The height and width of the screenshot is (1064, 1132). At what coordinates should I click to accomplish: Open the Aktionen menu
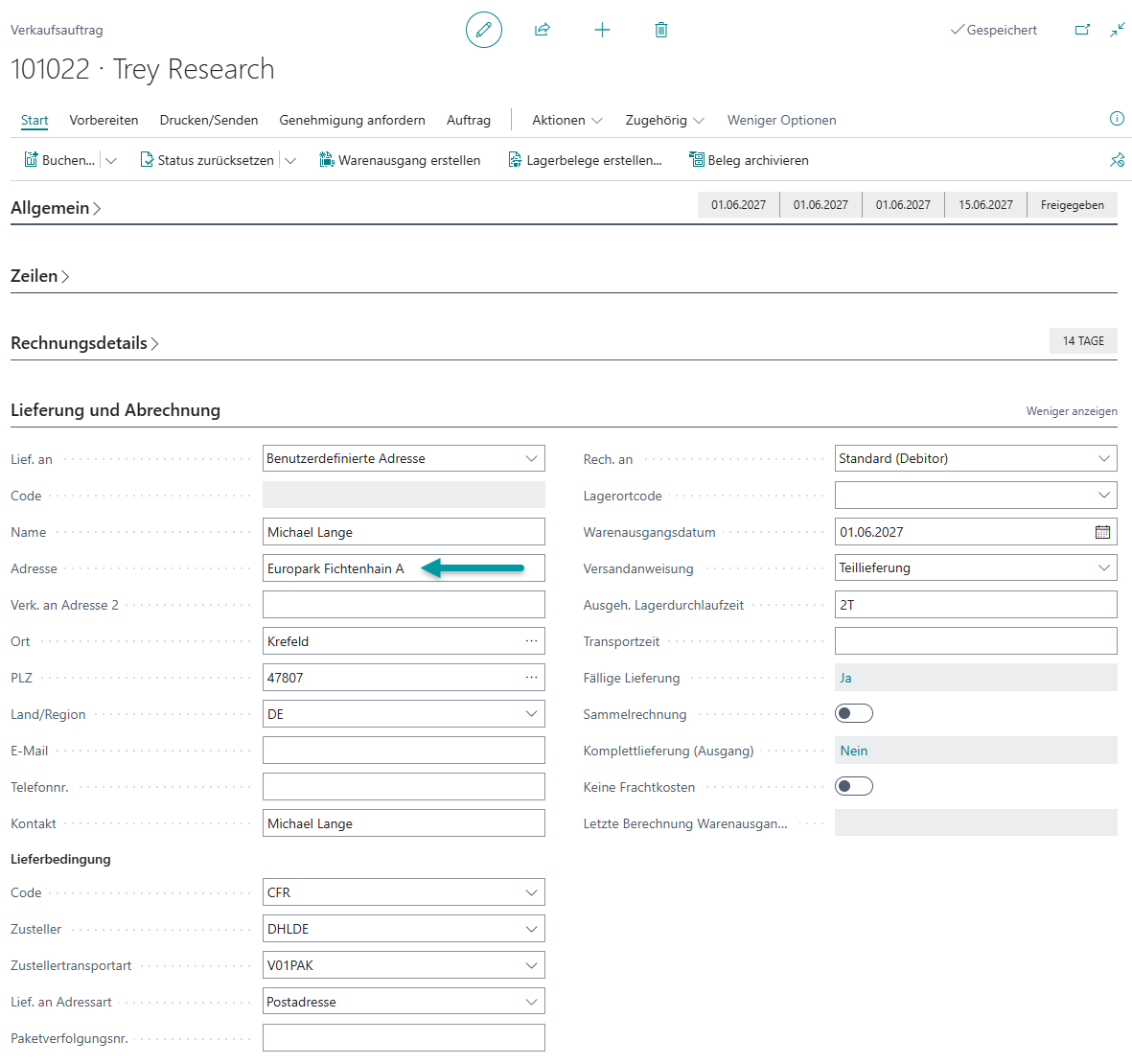tap(566, 120)
